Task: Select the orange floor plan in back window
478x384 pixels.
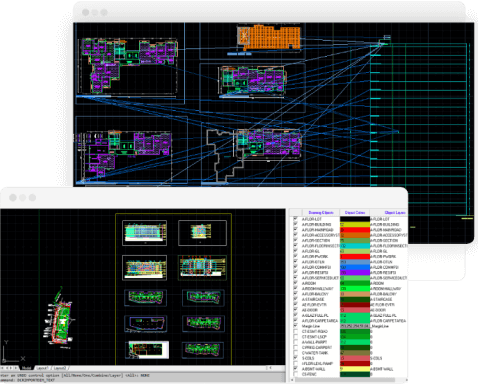Action: 269,37
